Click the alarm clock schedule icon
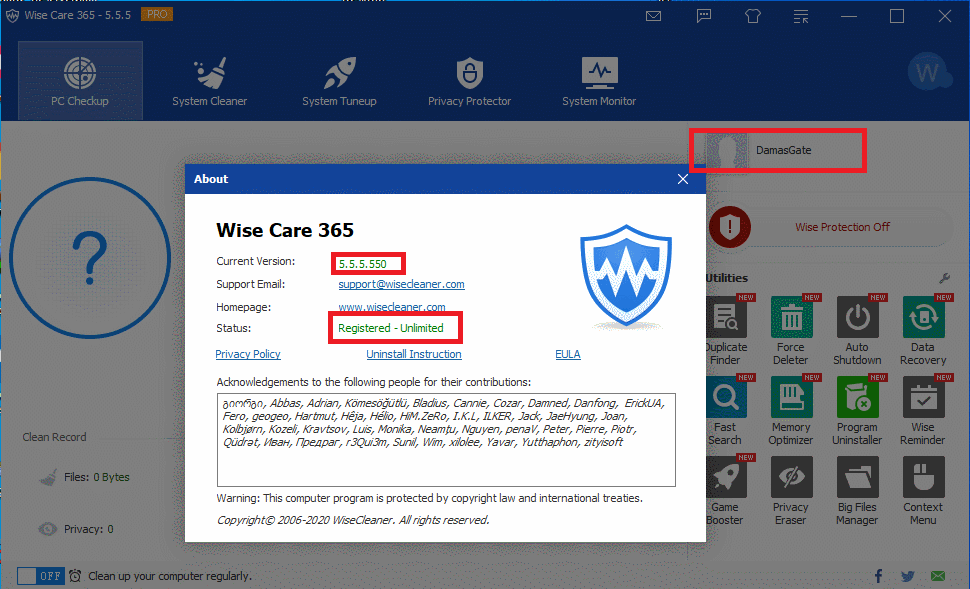 tap(75, 576)
